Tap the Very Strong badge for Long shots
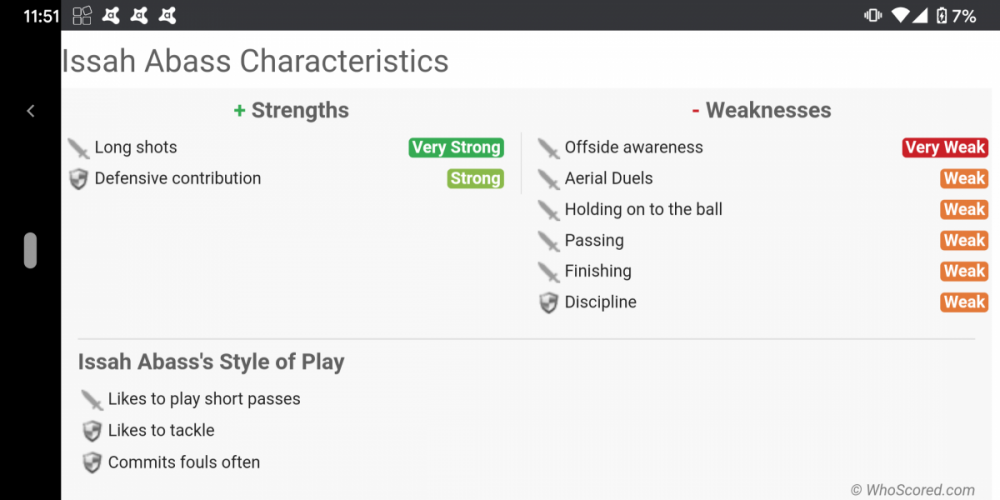The width and height of the screenshot is (1000, 500). [456, 148]
